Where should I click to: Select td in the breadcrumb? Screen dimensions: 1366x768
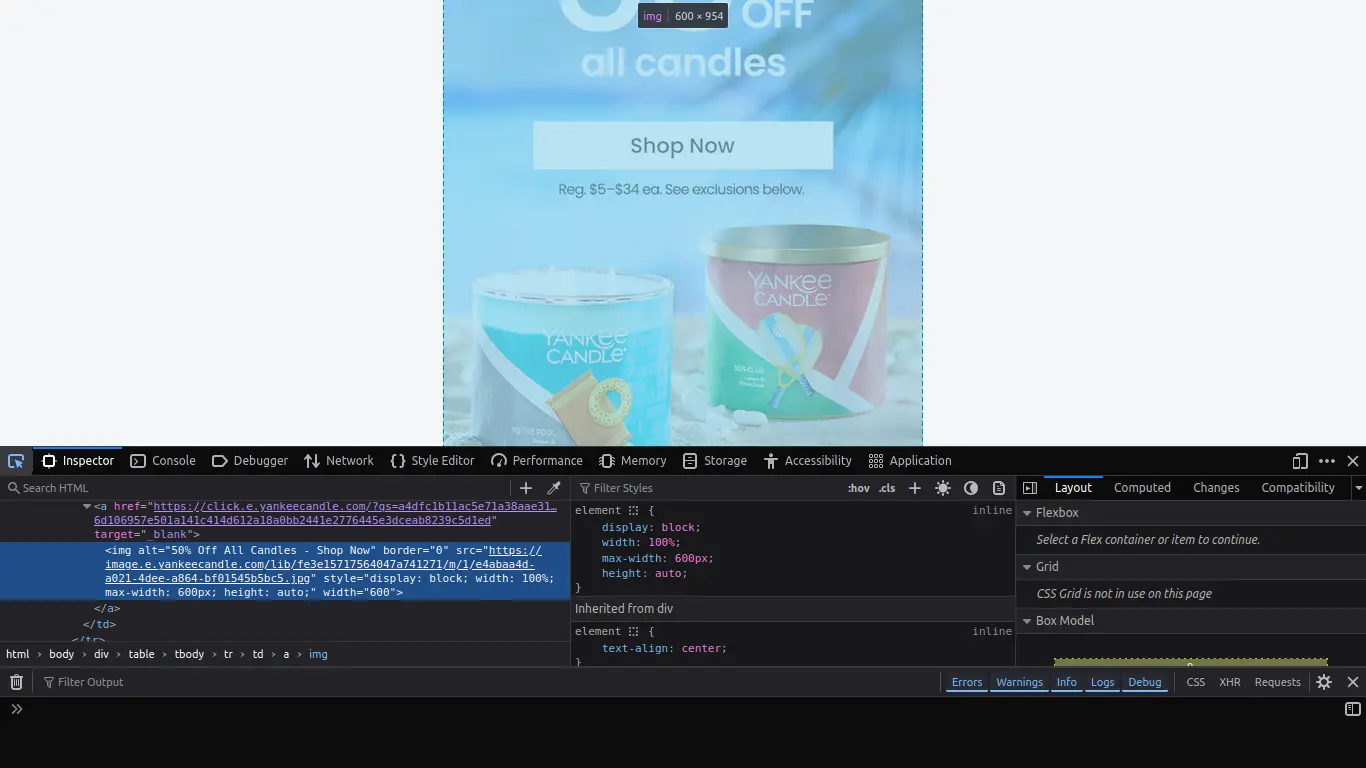point(258,654)
